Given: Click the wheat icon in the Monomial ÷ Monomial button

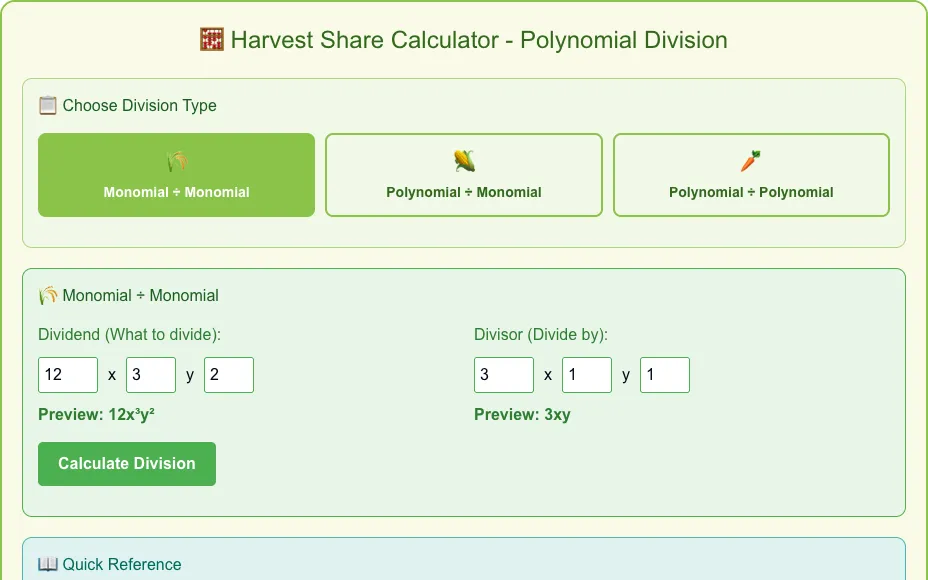Looking at the screenshot, I should click(x=176, y=161).
